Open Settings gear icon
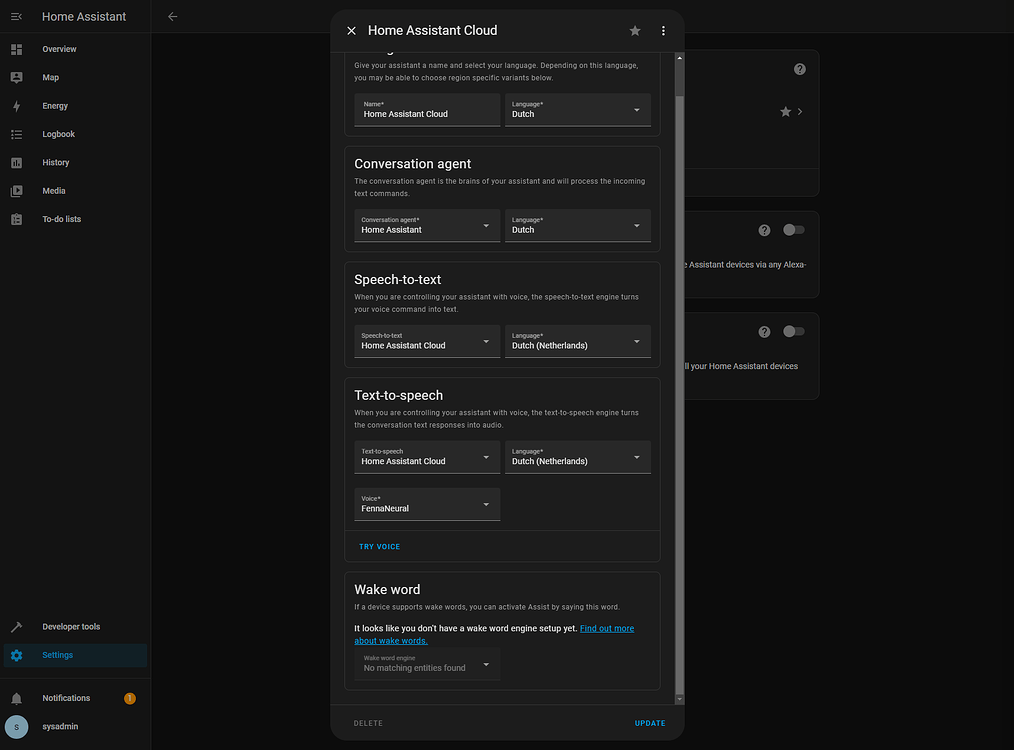Screen dimensions: 1014x750 point(17,655)
